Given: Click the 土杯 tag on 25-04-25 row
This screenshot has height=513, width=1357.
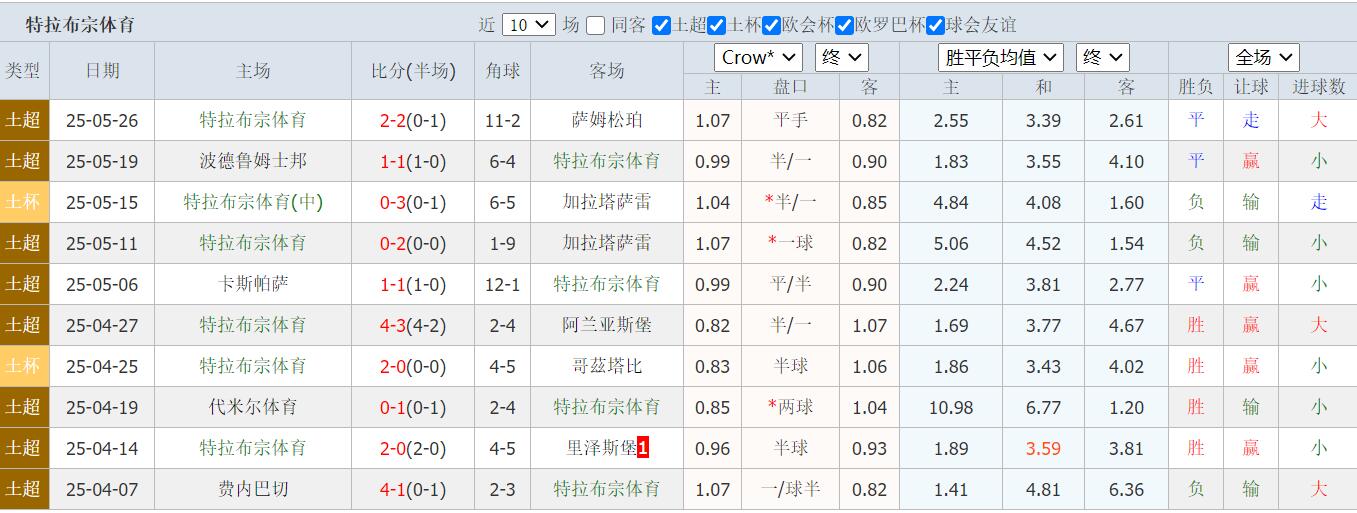Looking at the screenshot, I should [x=23, y=366].
